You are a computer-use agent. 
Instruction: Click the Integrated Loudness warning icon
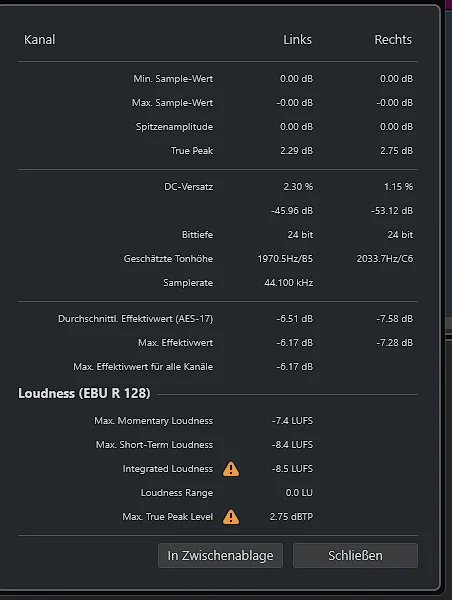click(231, 469)
